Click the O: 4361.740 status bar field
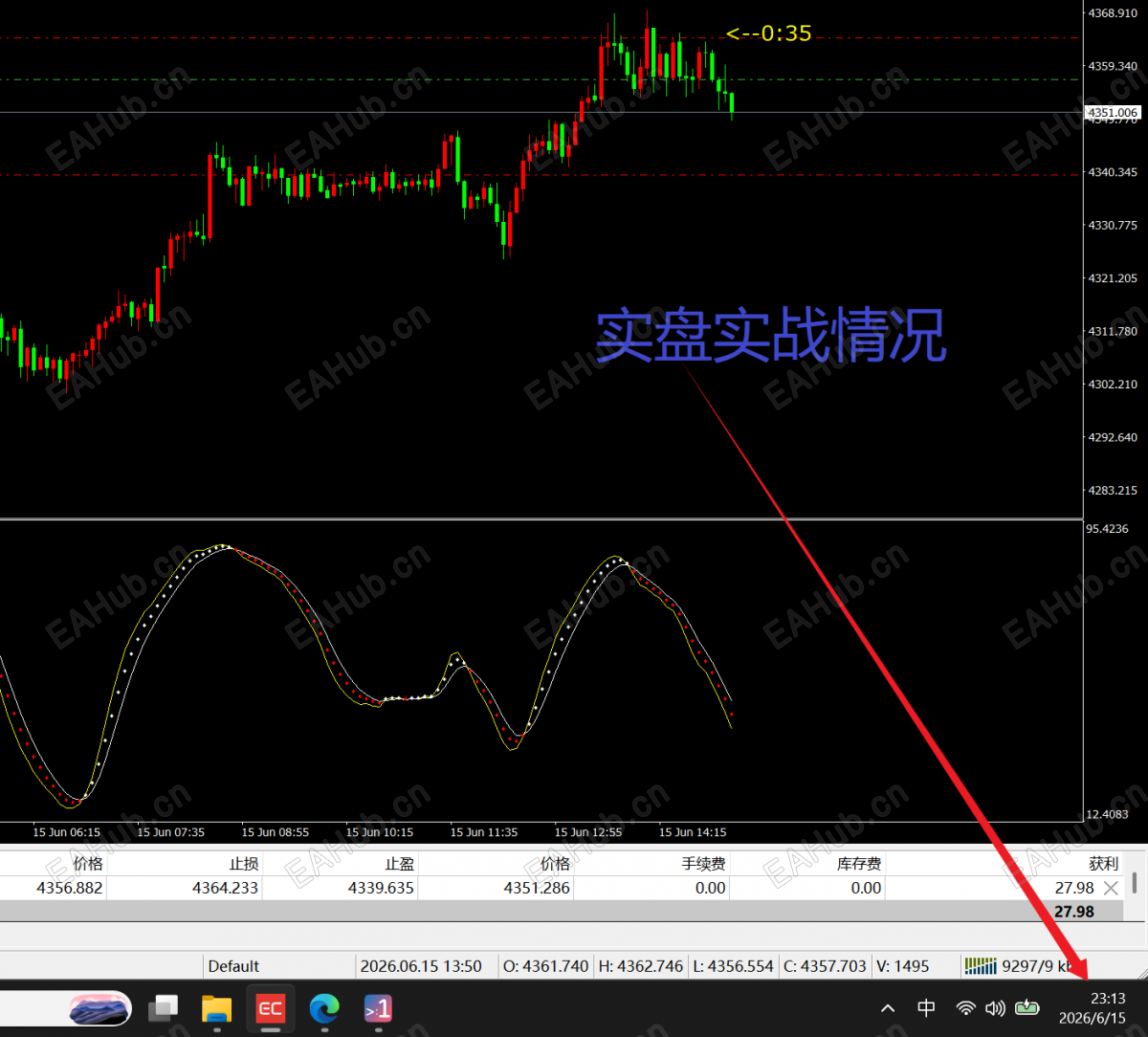This screenshot has width=1148, height=1037. pos(545,966)
